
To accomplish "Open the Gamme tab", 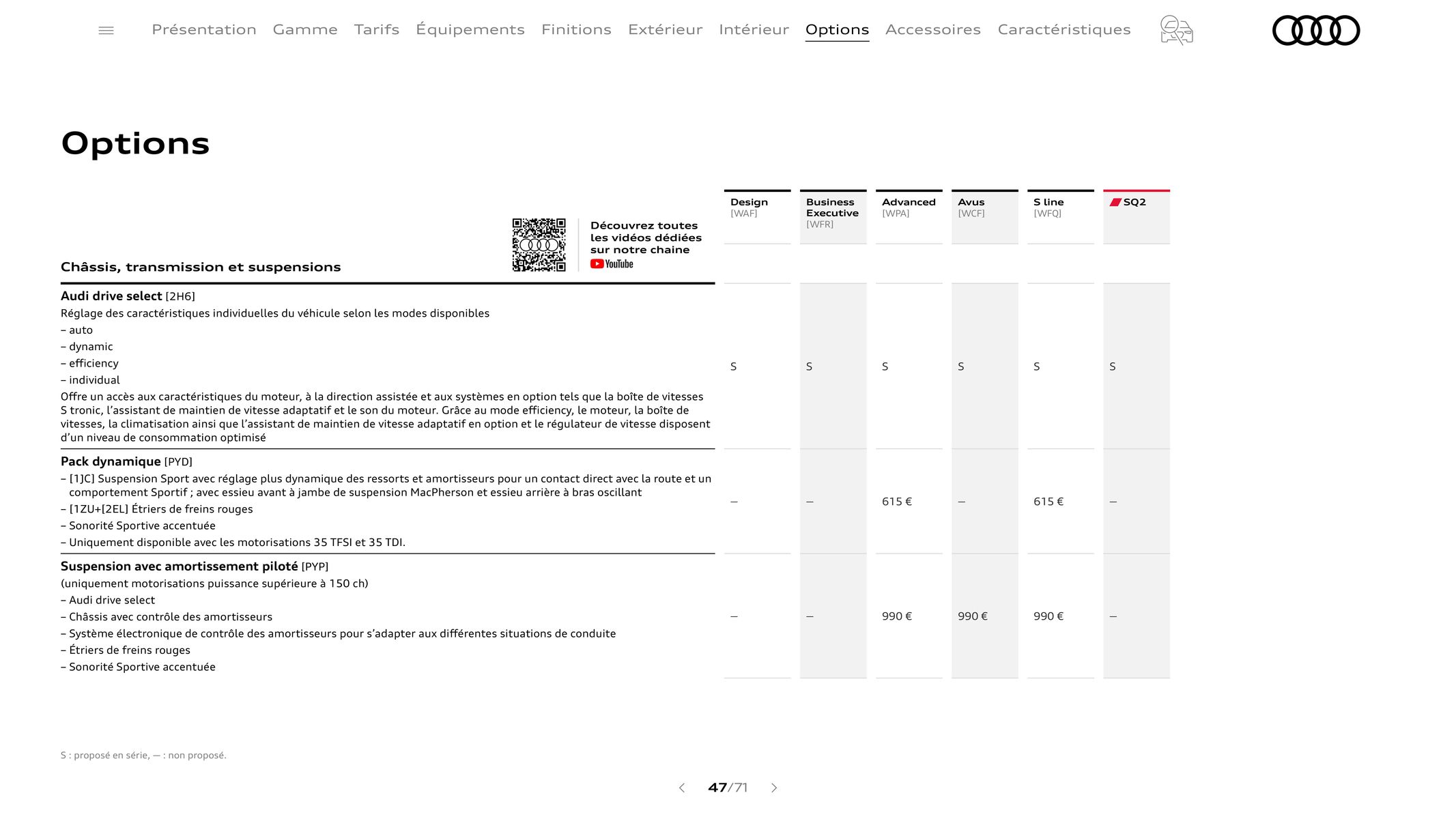I will 305,29.
